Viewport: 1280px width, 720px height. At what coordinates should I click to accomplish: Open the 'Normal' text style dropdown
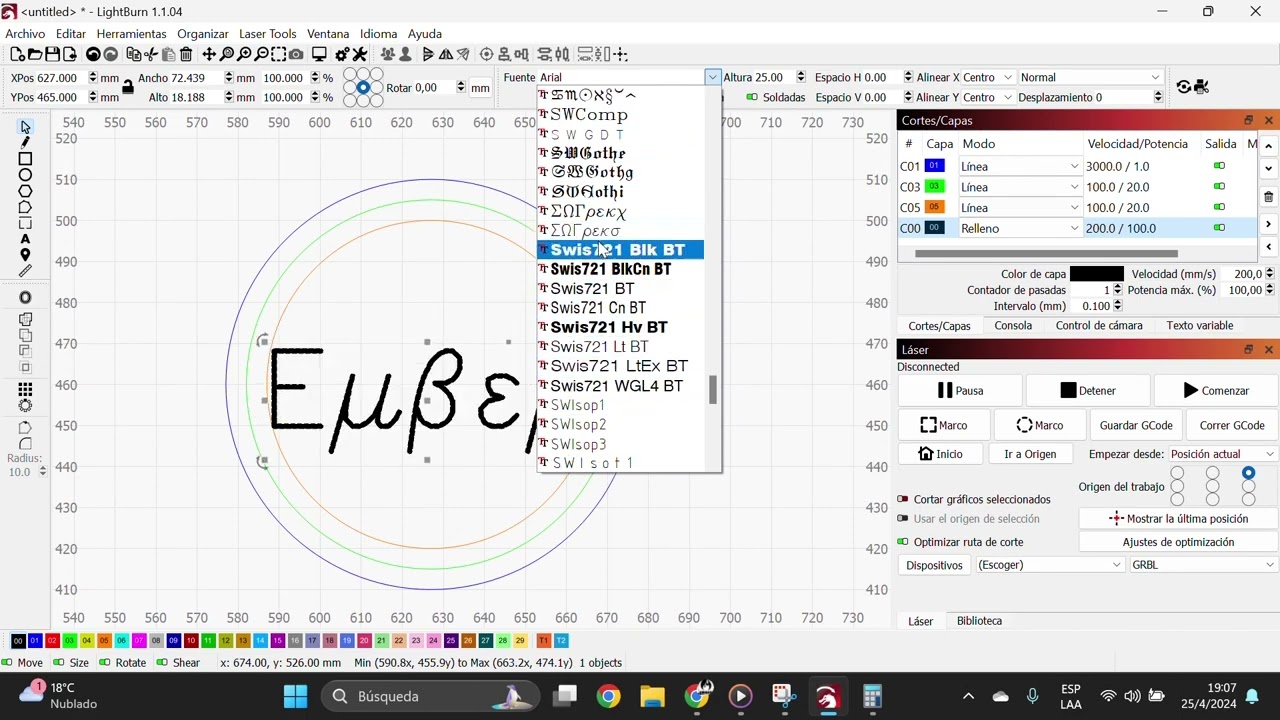[1090, 77]
